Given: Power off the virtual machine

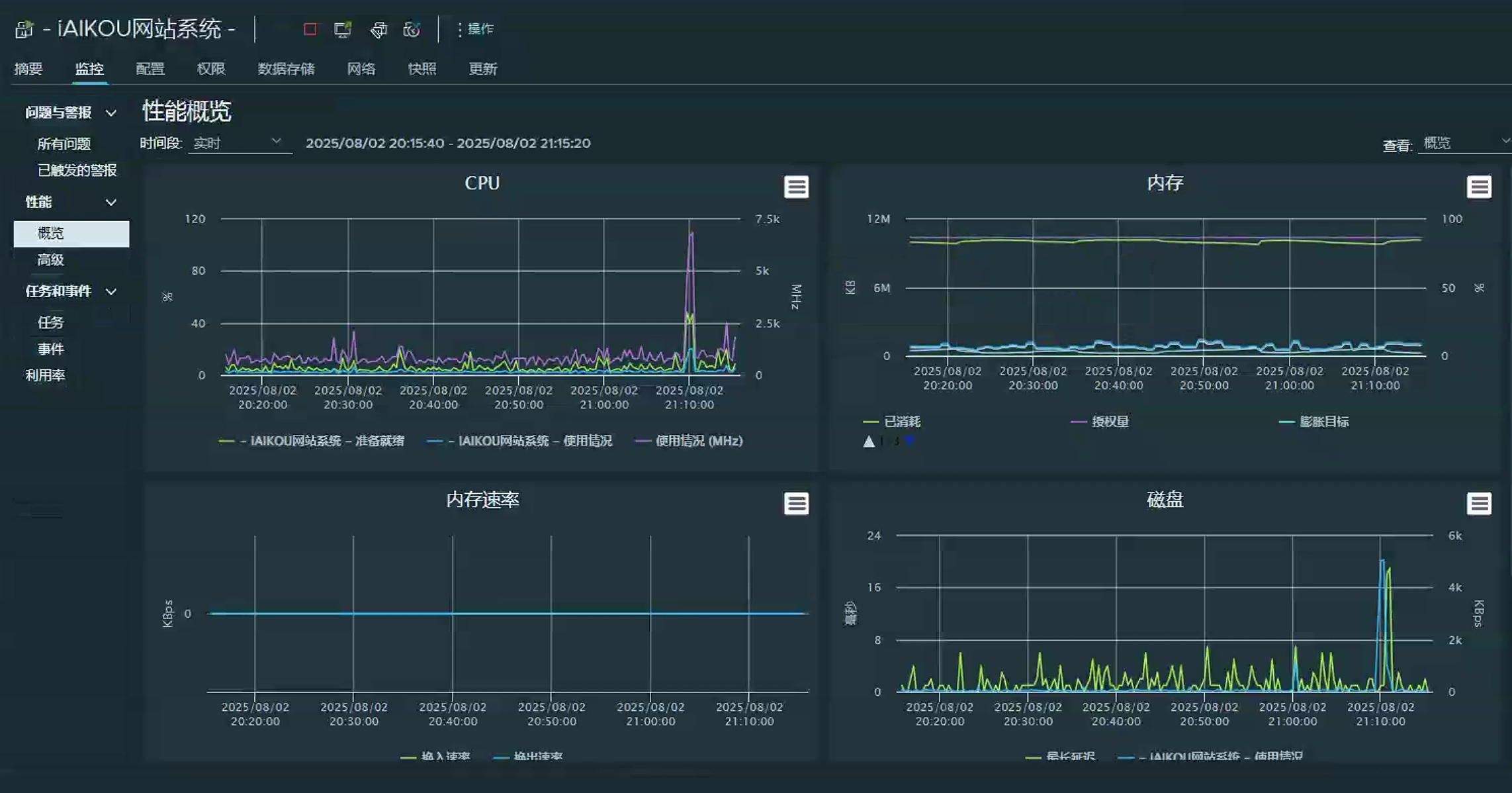Looking at the screenshot, I should click(x=310, y=30).
